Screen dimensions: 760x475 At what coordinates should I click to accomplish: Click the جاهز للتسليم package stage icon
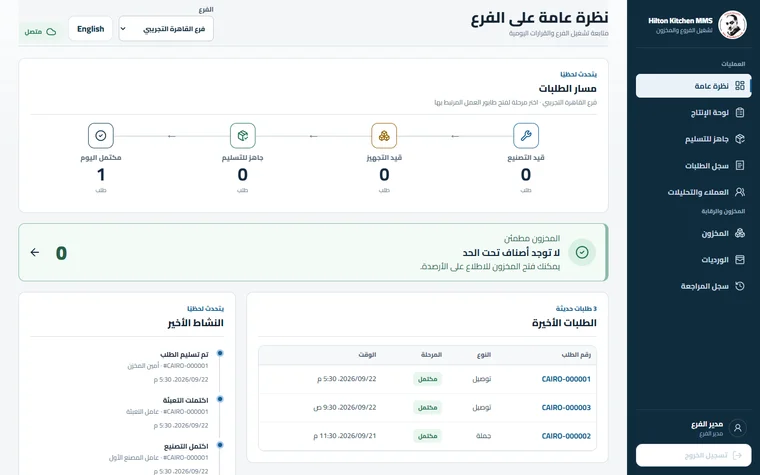(242, 136)
